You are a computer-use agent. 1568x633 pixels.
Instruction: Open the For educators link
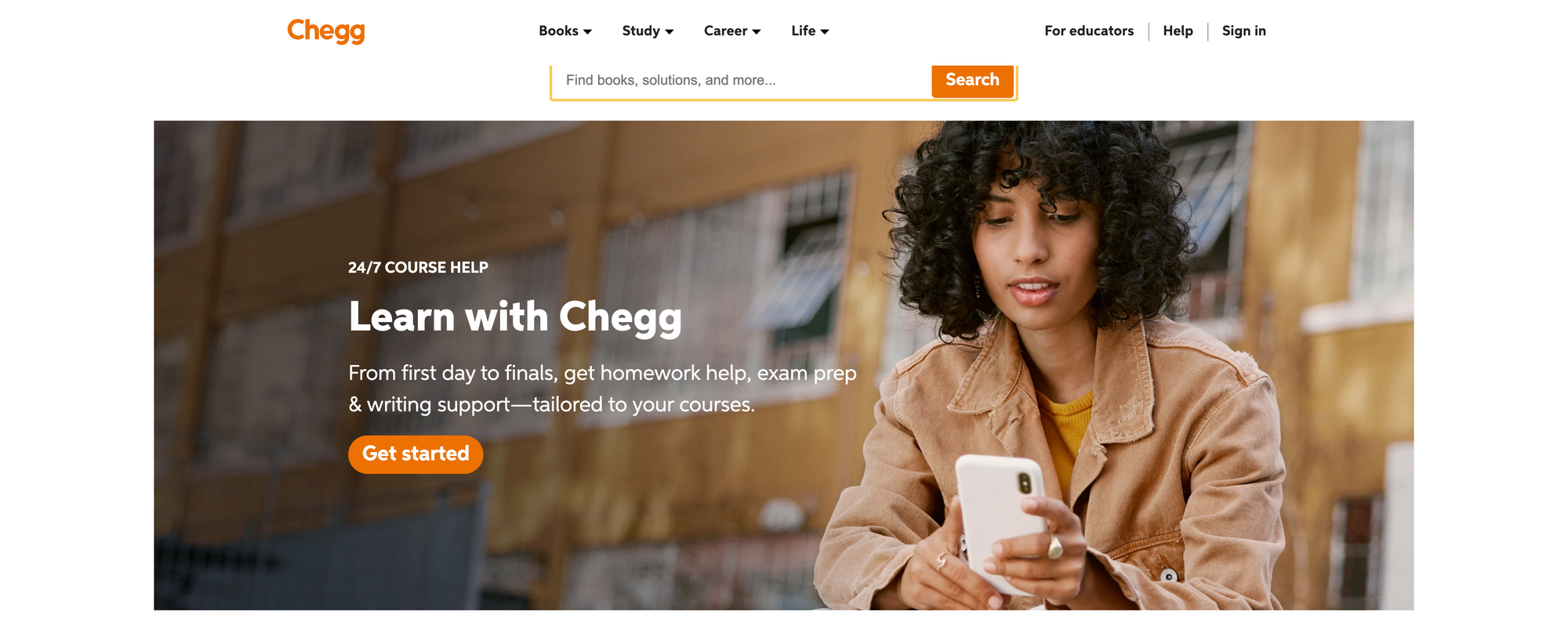[1089, 31]
